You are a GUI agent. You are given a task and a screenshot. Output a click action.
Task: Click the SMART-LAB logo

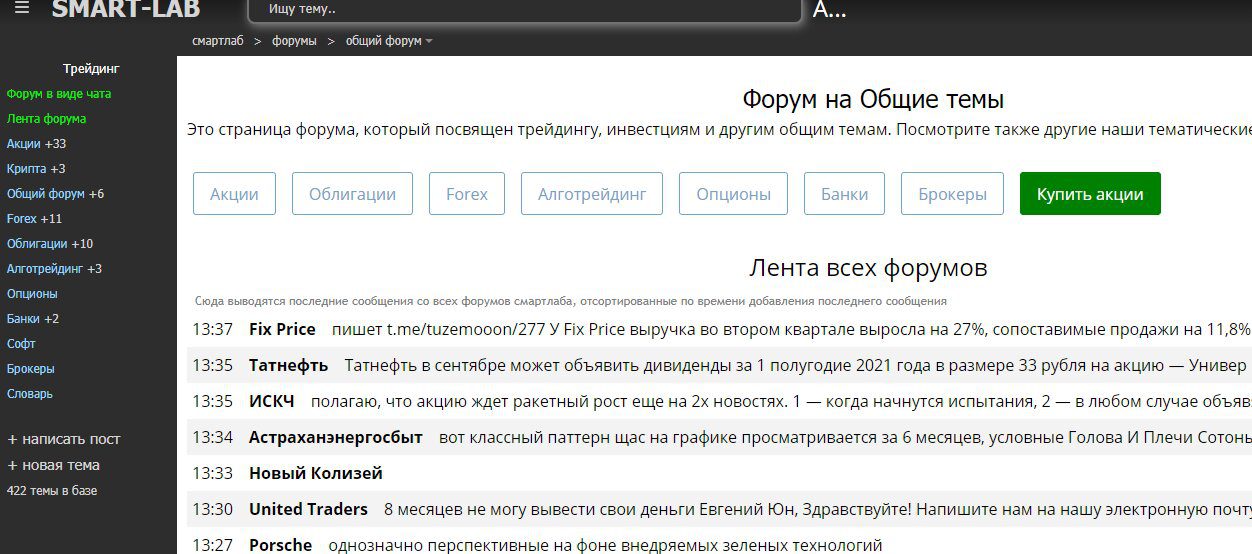click(x=126, y=9)
